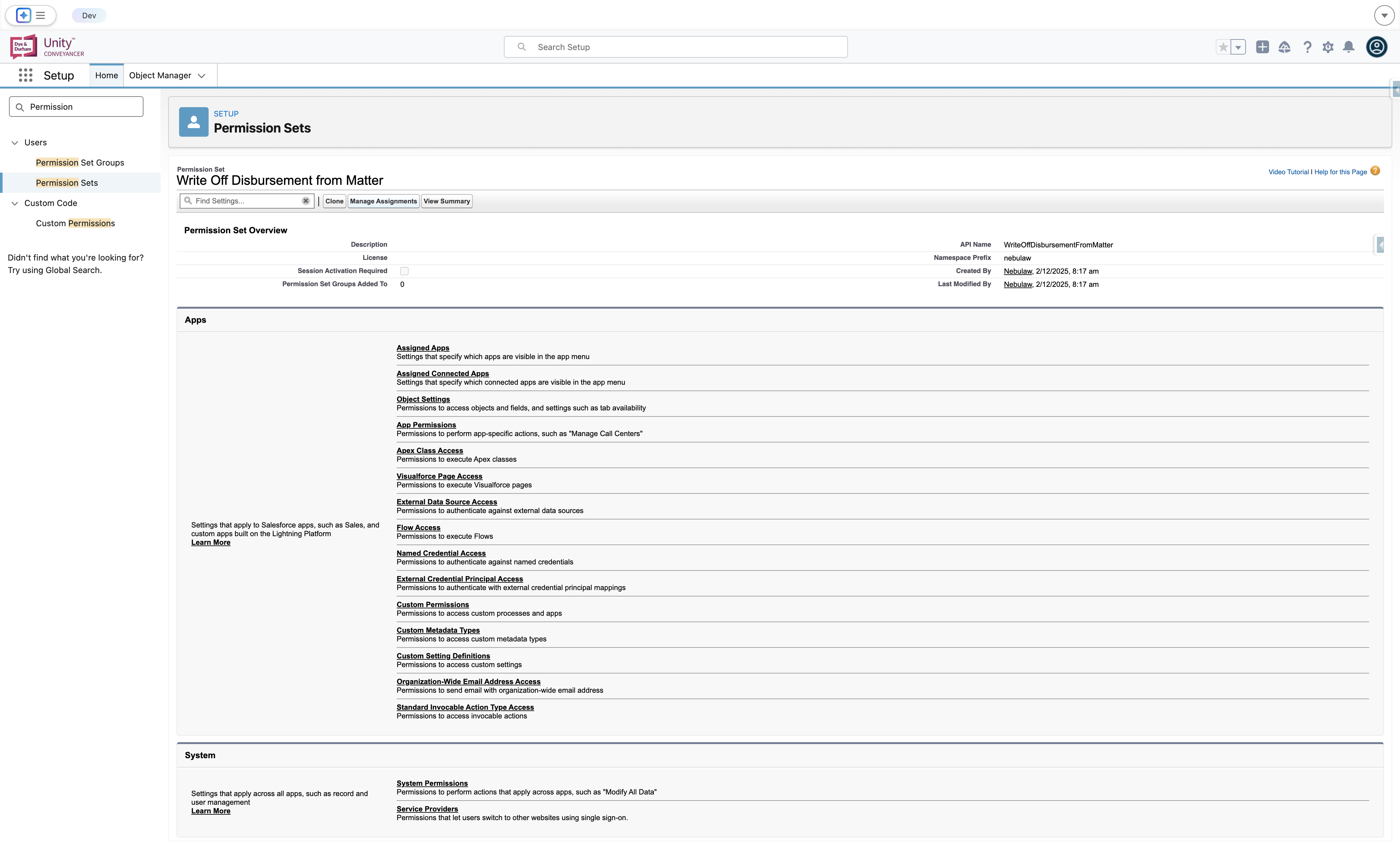Open System Permissions link
The width and height of the screenshot is (1400, 849).
click(x=432, y=784)
